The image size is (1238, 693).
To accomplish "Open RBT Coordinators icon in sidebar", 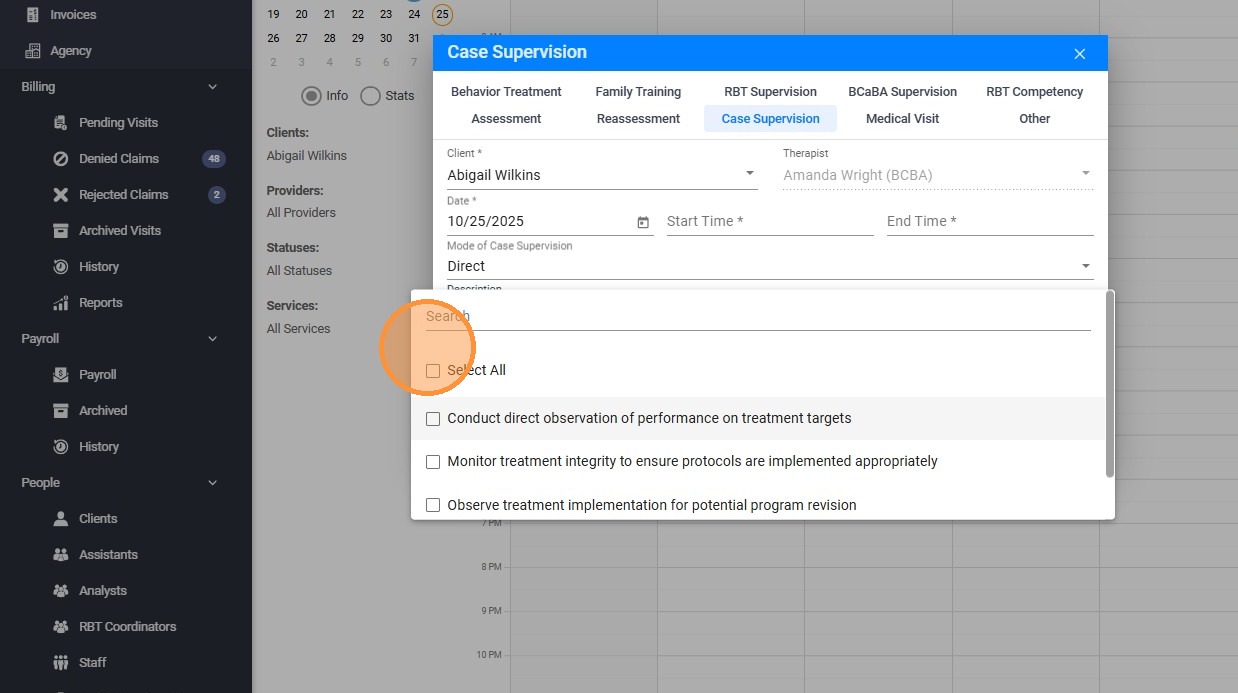I will [61, 627].
